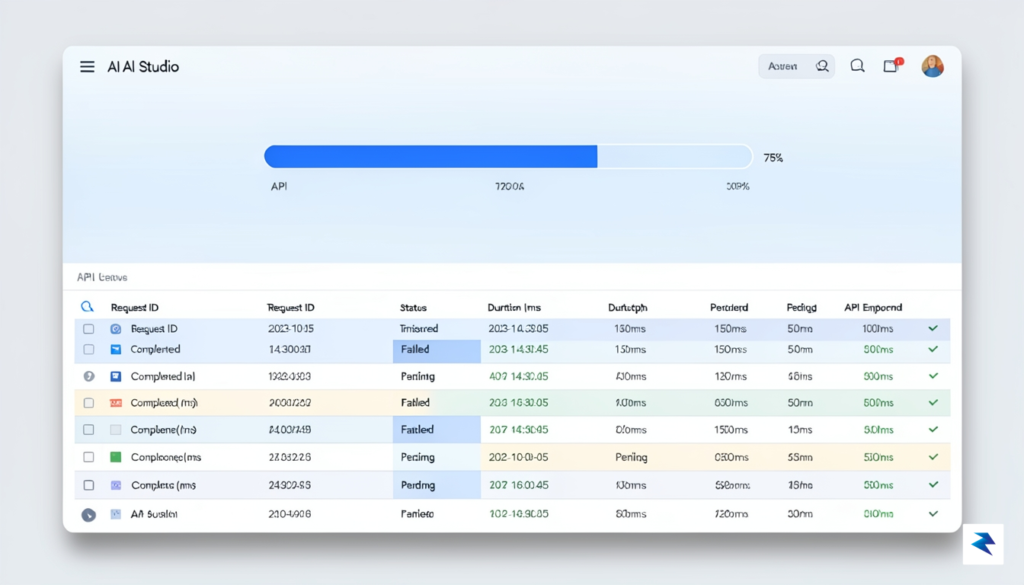Click the green checkmark on the first table row
Viewport: 1024px width, 585px height.
933,328
